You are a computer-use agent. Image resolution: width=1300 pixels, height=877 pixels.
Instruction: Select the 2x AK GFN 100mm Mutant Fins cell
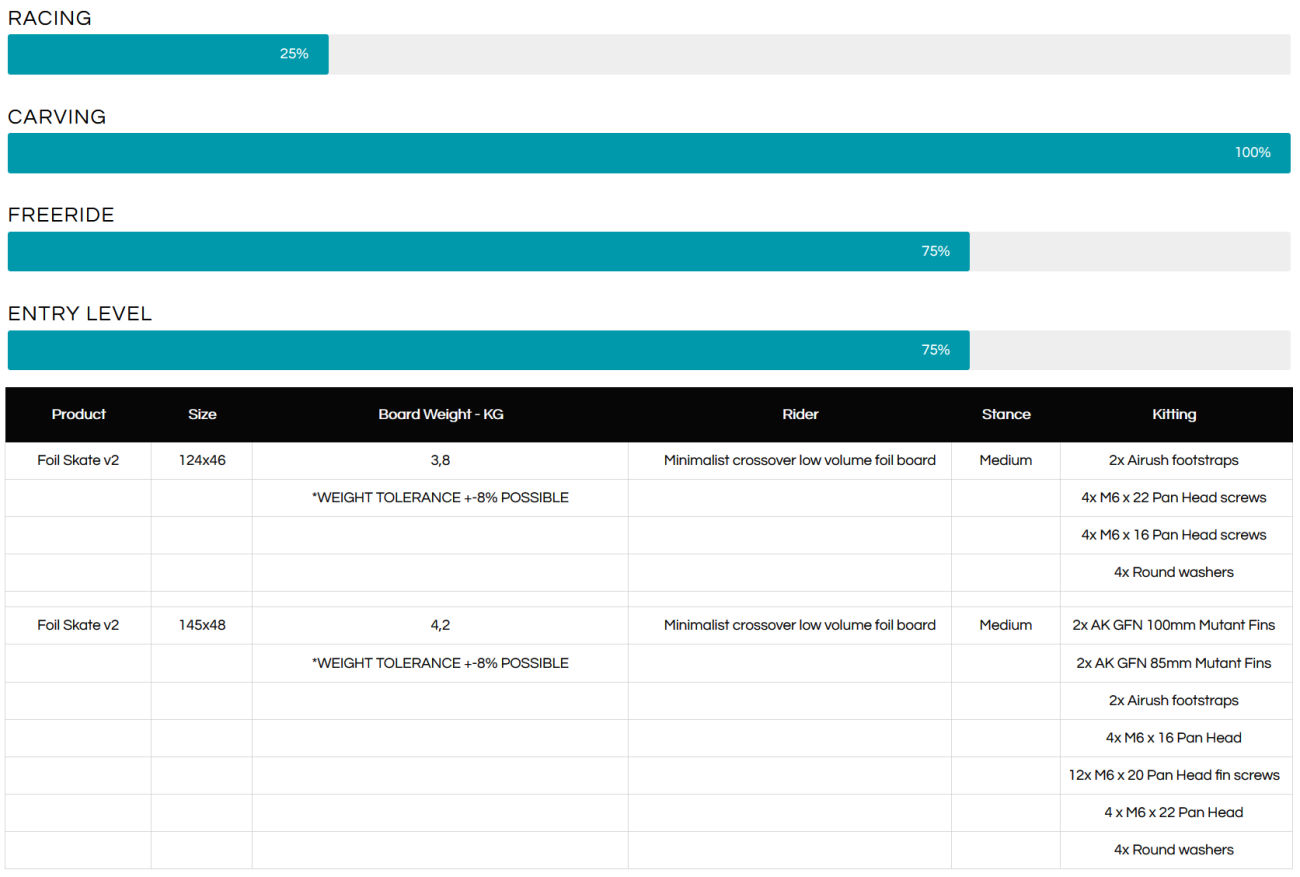[1174, 626]
